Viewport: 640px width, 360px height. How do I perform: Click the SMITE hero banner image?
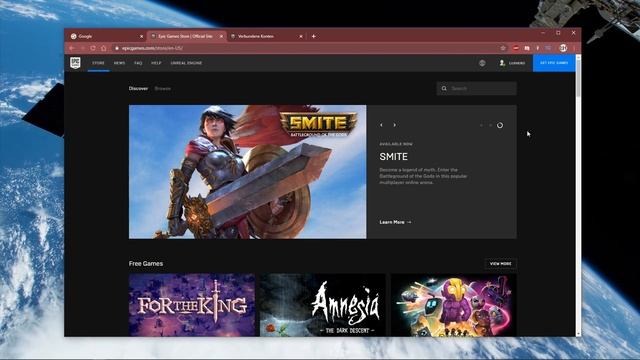247,172
